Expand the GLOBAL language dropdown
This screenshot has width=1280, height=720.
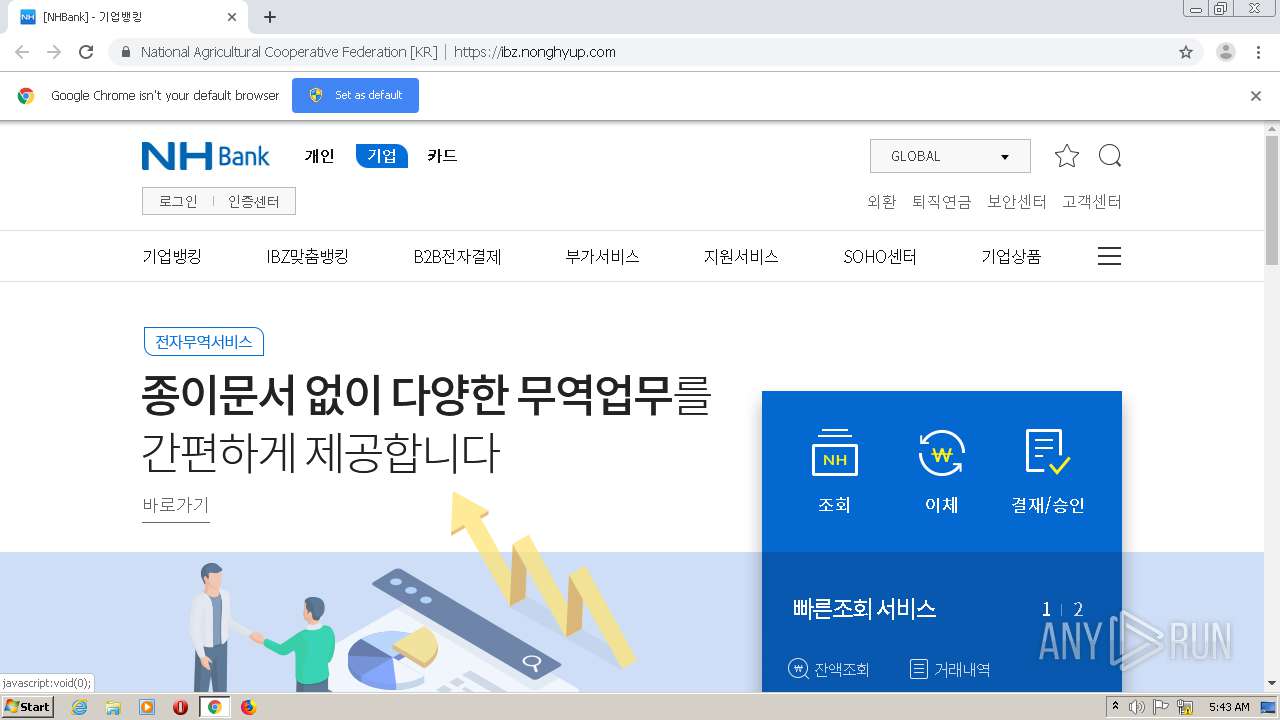coord(950,156)
